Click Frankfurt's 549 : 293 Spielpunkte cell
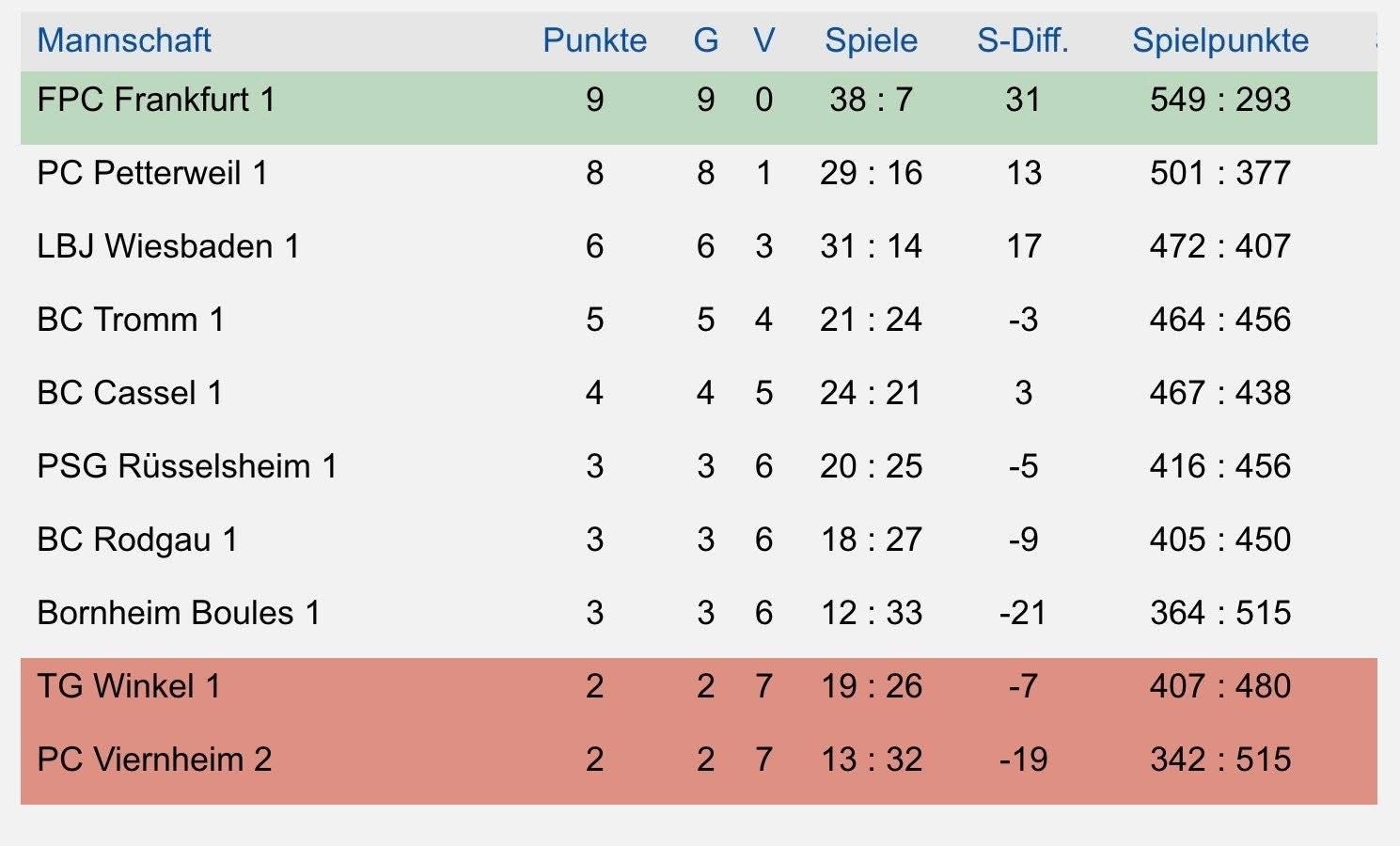This screenshot has width=1400, height=846. [x=1220, y=100]
